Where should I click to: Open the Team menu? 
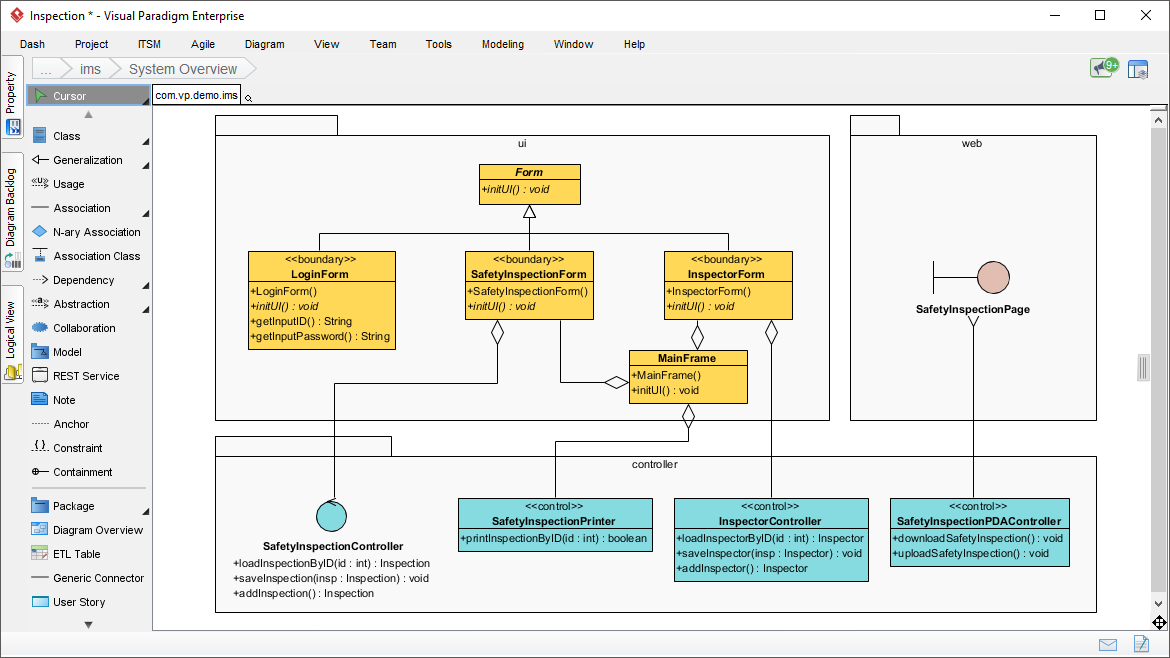point(383,44)
